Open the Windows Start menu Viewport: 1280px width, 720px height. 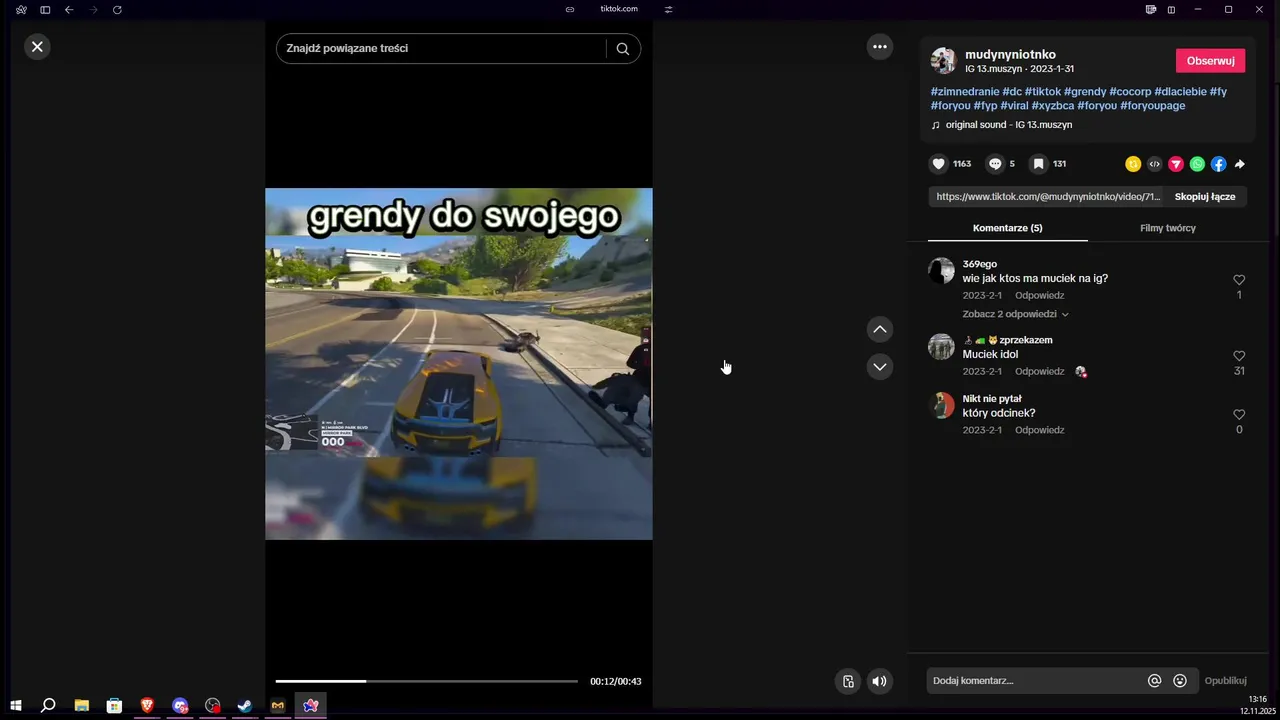pos(16,706)
